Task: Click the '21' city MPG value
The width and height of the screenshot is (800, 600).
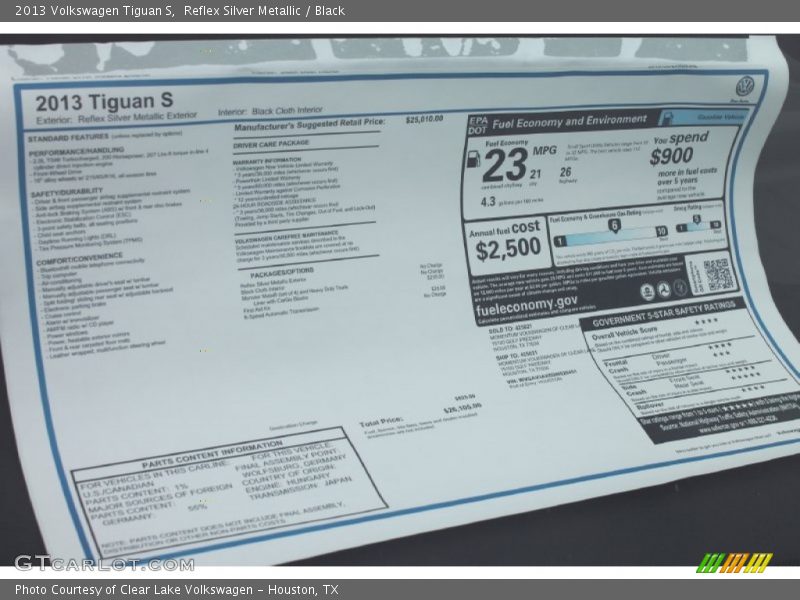Action: point(535,174)
